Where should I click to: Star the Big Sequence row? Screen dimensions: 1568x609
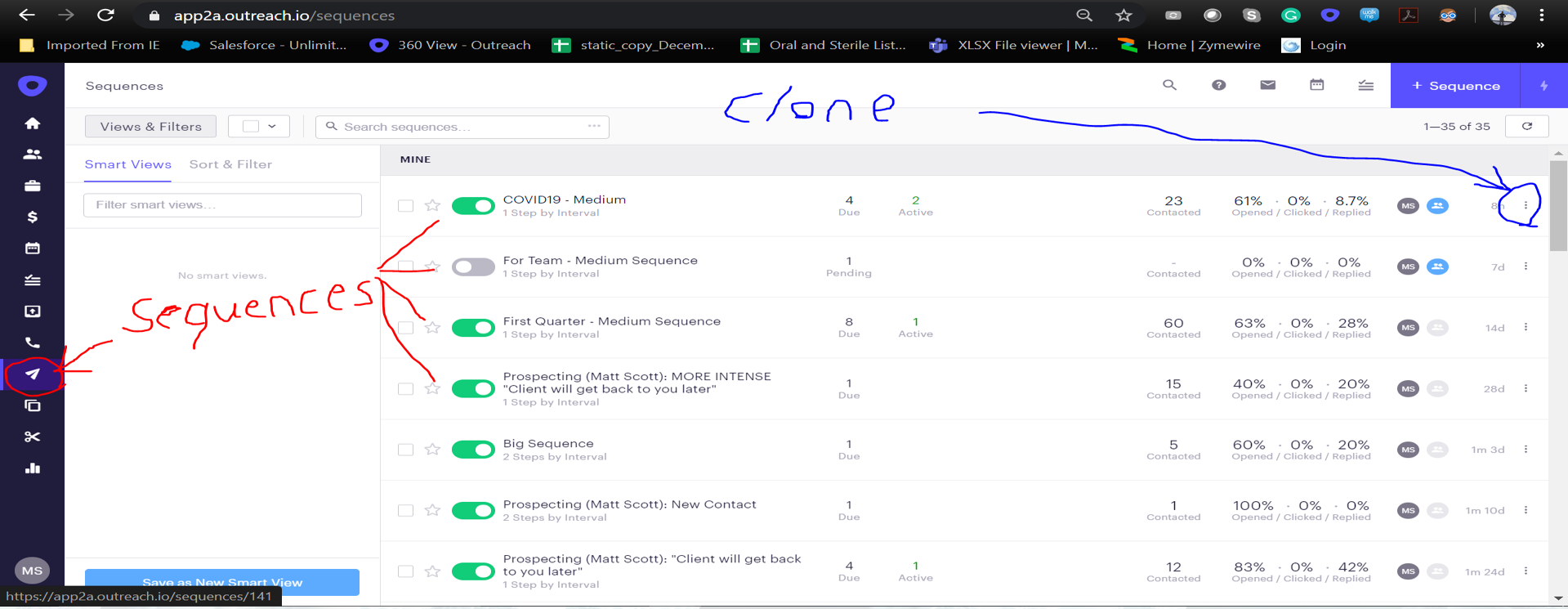click(x=432, y=450)
